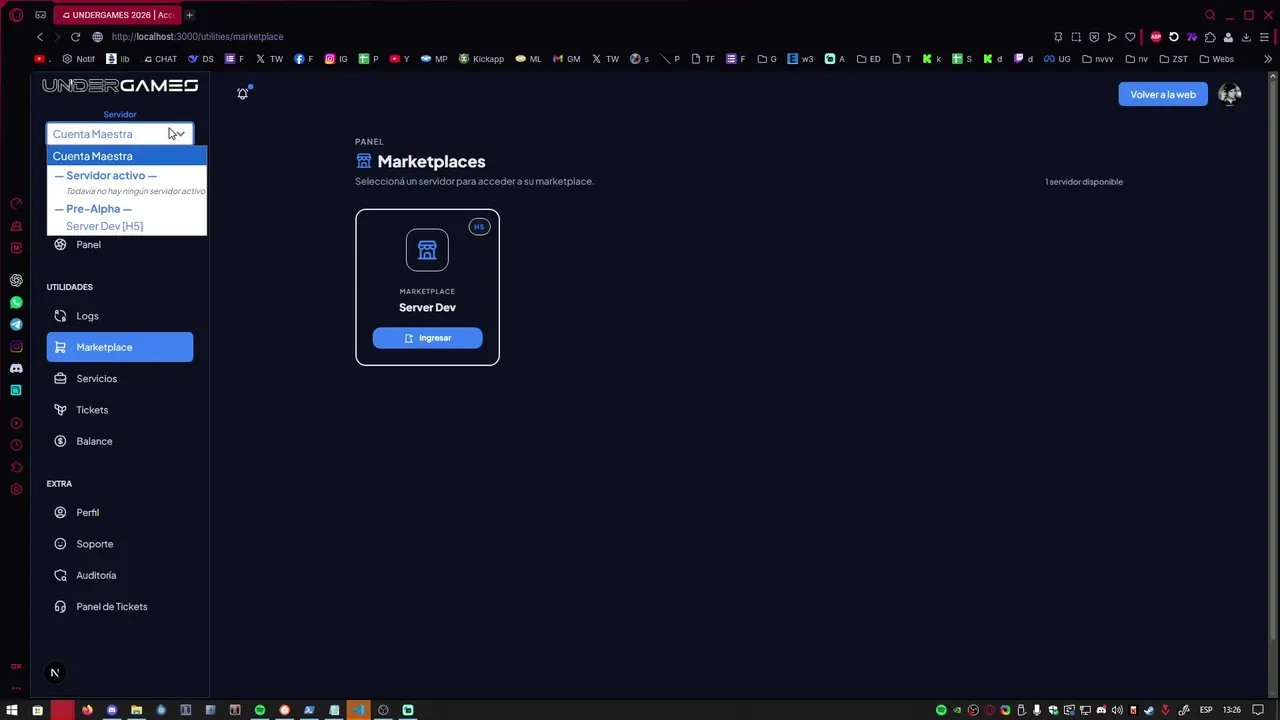Click the UNDERGAMES logo
The width and height of the screenshot is (1280, 720).
(120, 86)
